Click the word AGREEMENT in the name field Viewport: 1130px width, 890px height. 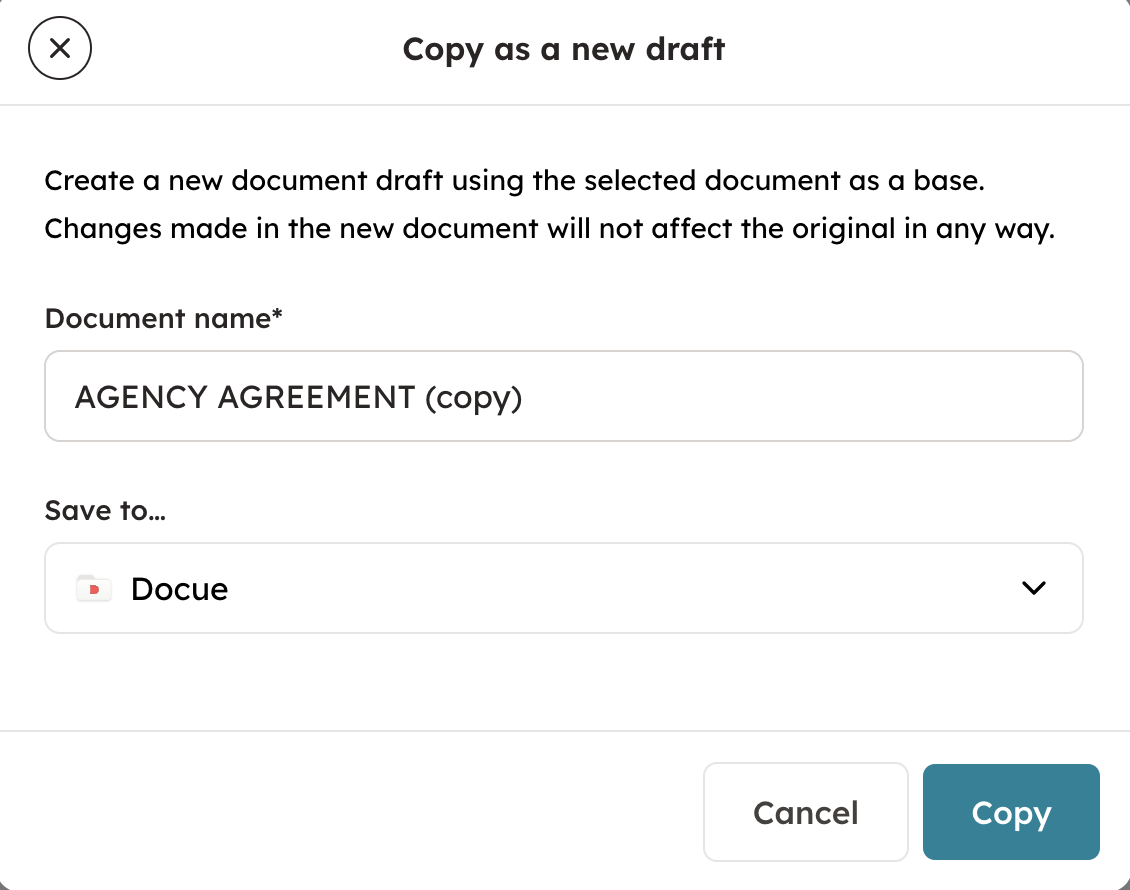(316, 397)
